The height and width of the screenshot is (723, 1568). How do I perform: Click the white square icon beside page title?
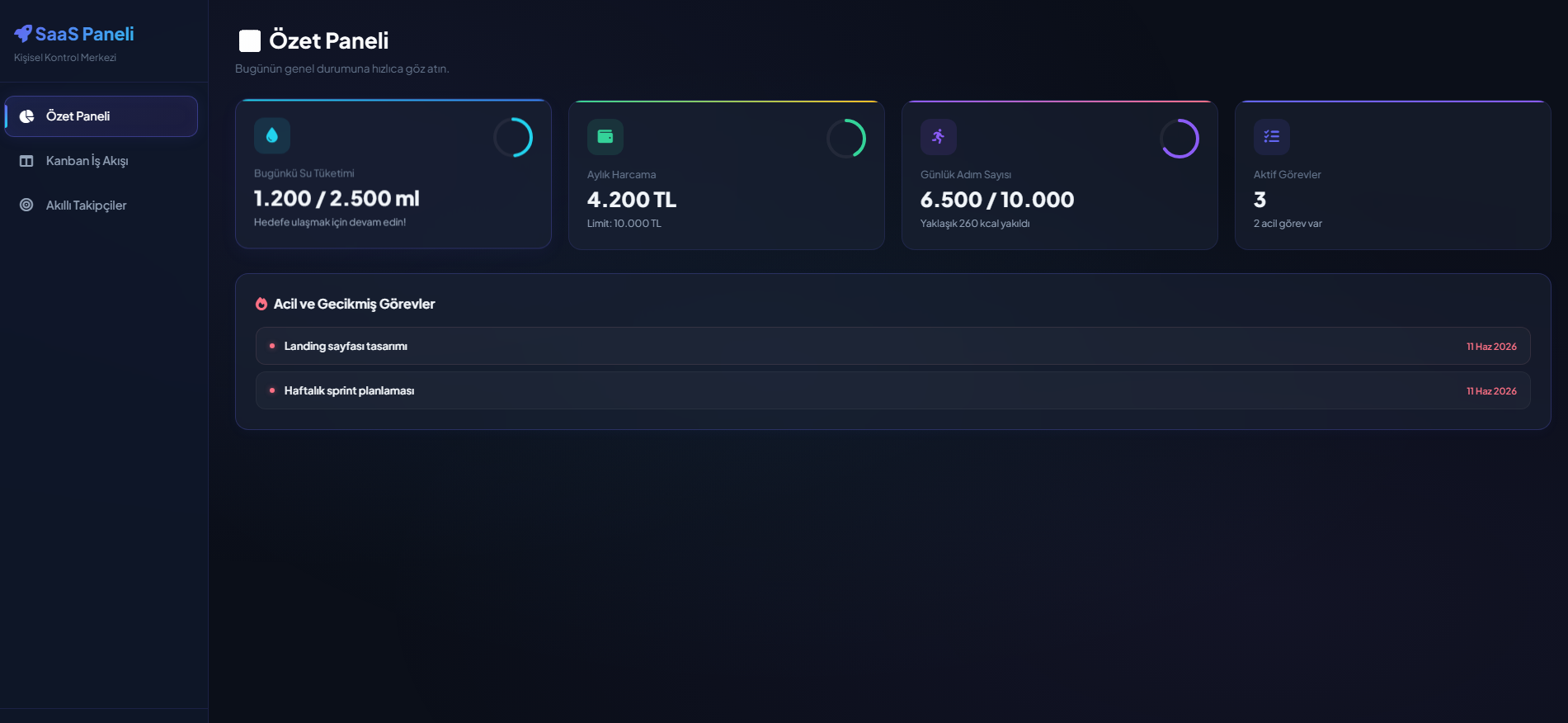click(x=250, y=40)
